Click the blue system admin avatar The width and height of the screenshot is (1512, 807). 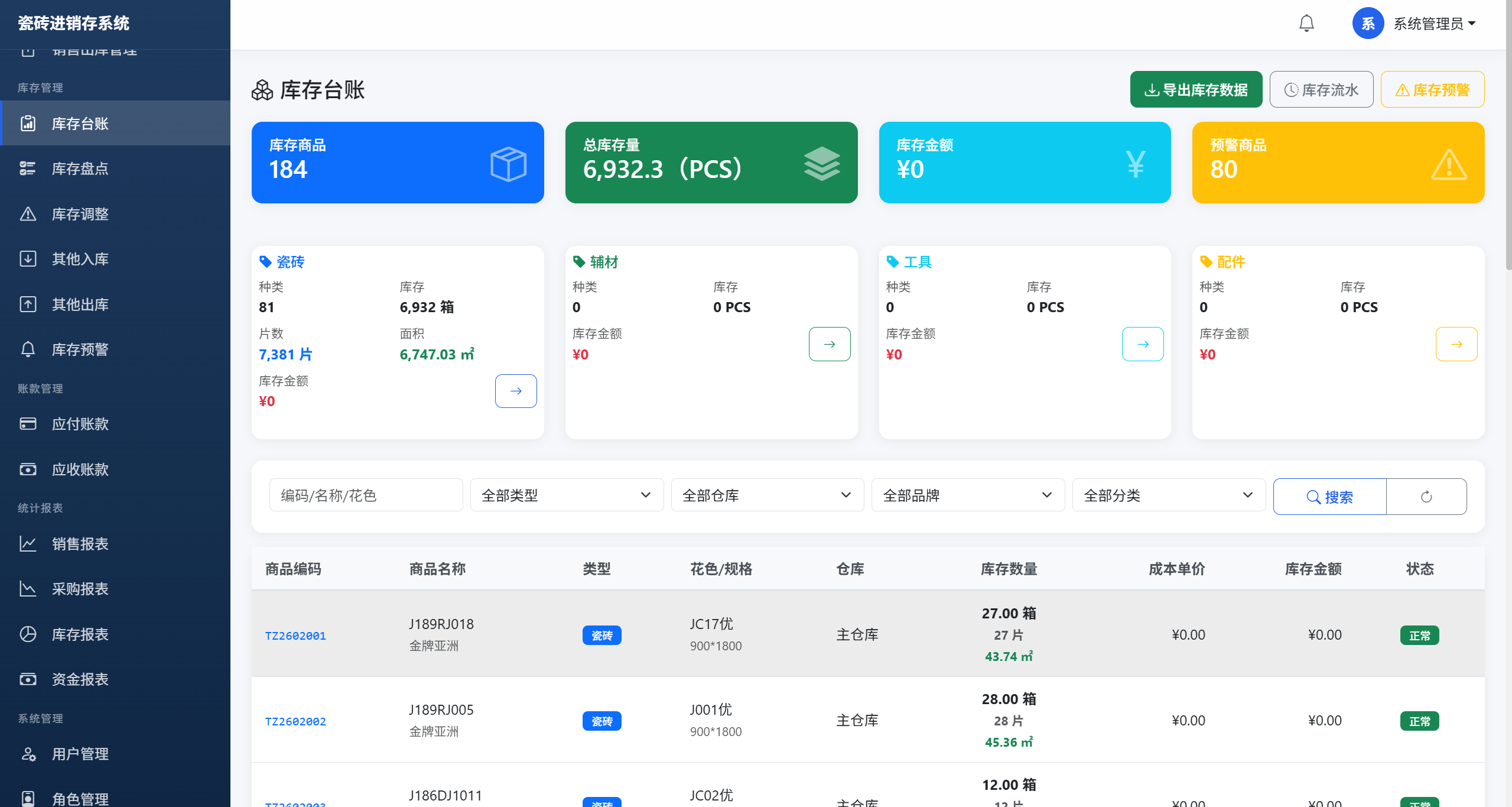[1368, 24]
